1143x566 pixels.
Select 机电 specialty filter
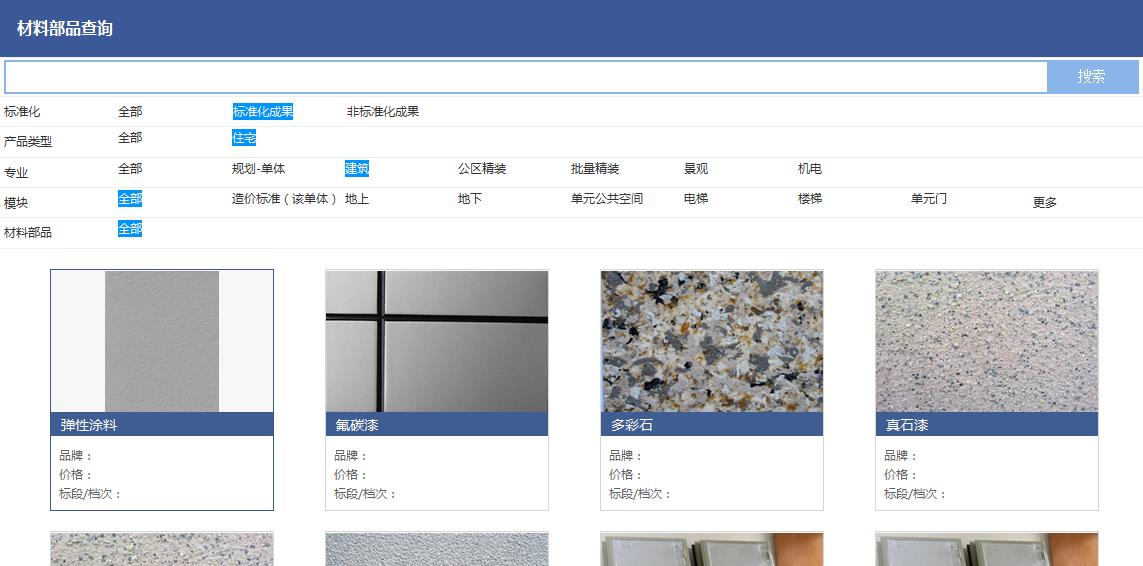[x=810, y=169]
